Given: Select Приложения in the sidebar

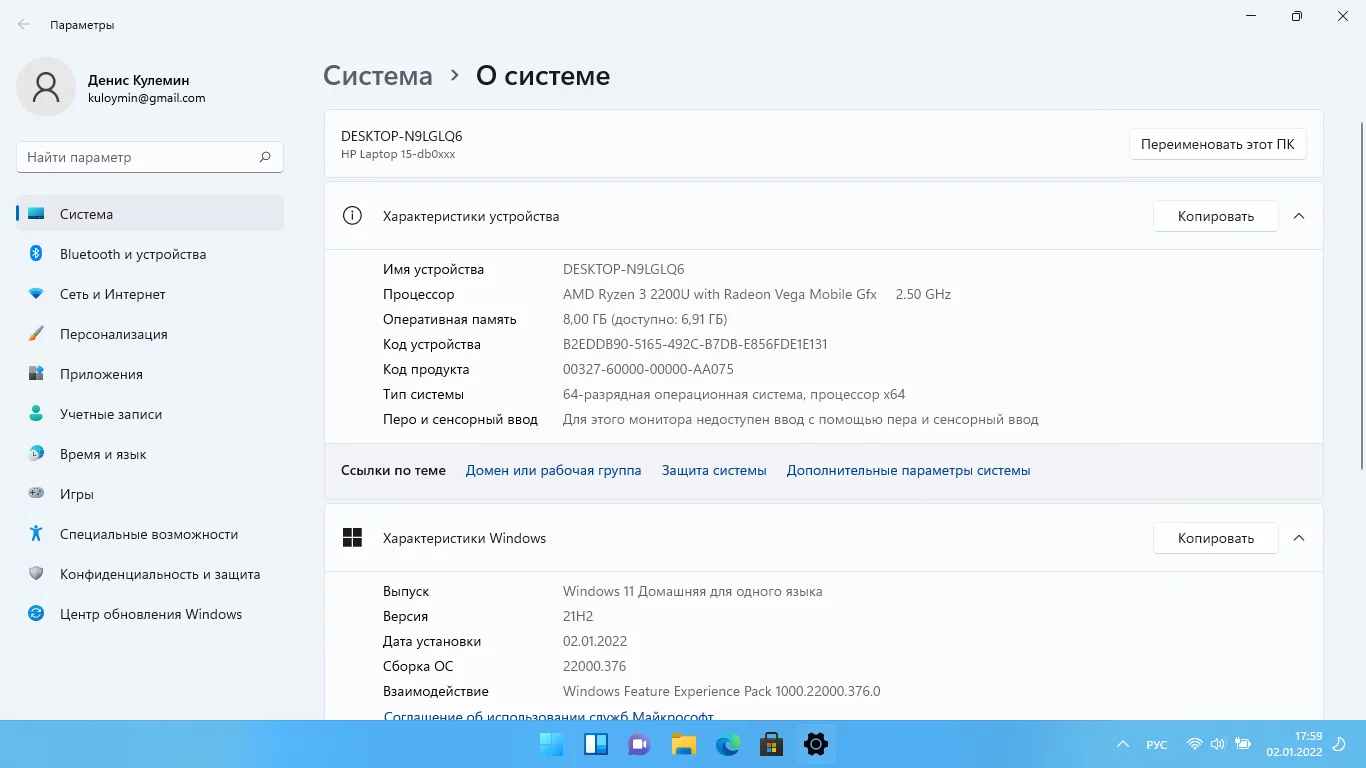Looking at the screenshot, I should coord(150,374).
